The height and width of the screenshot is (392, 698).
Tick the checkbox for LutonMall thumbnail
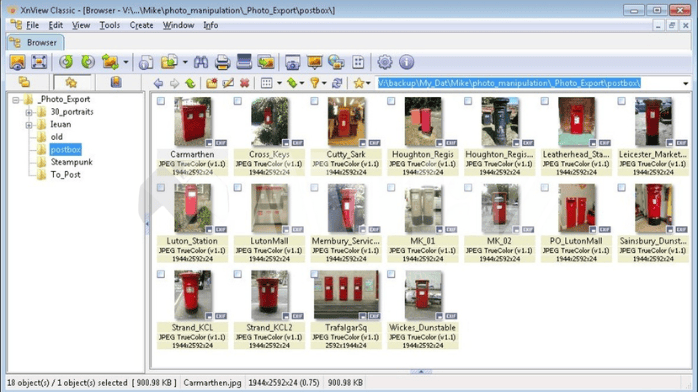coord(238,188)
